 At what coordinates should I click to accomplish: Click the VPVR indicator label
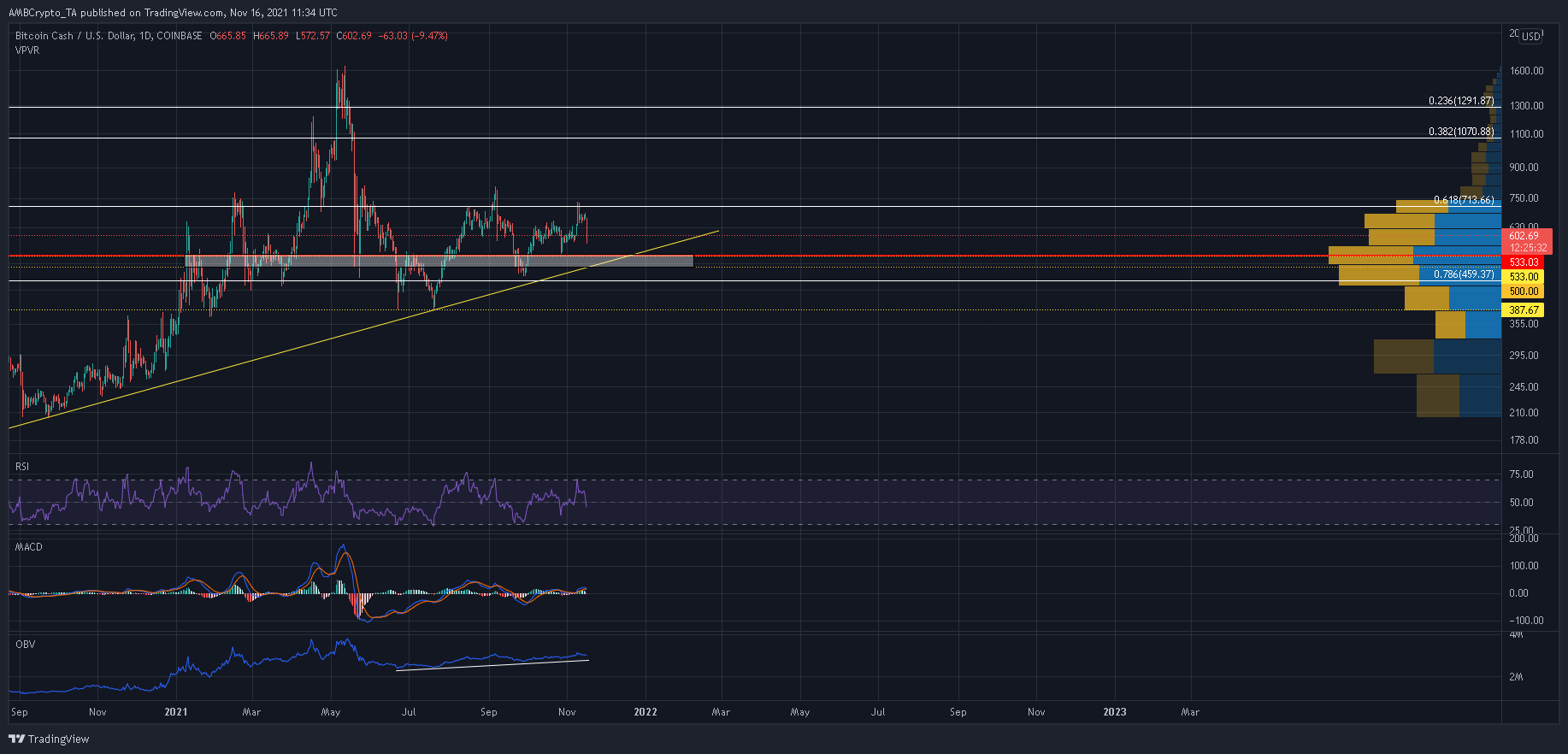(x=27, y=50)
